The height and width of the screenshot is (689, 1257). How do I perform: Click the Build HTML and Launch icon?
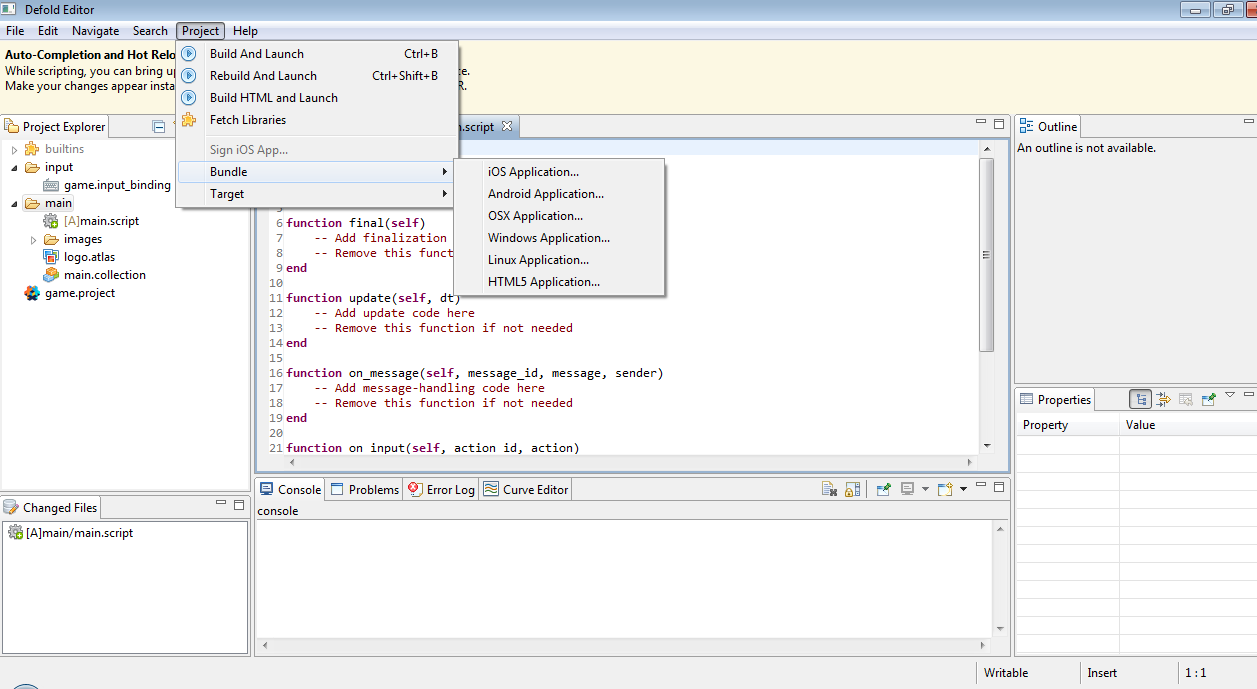[x=189, y=98]
